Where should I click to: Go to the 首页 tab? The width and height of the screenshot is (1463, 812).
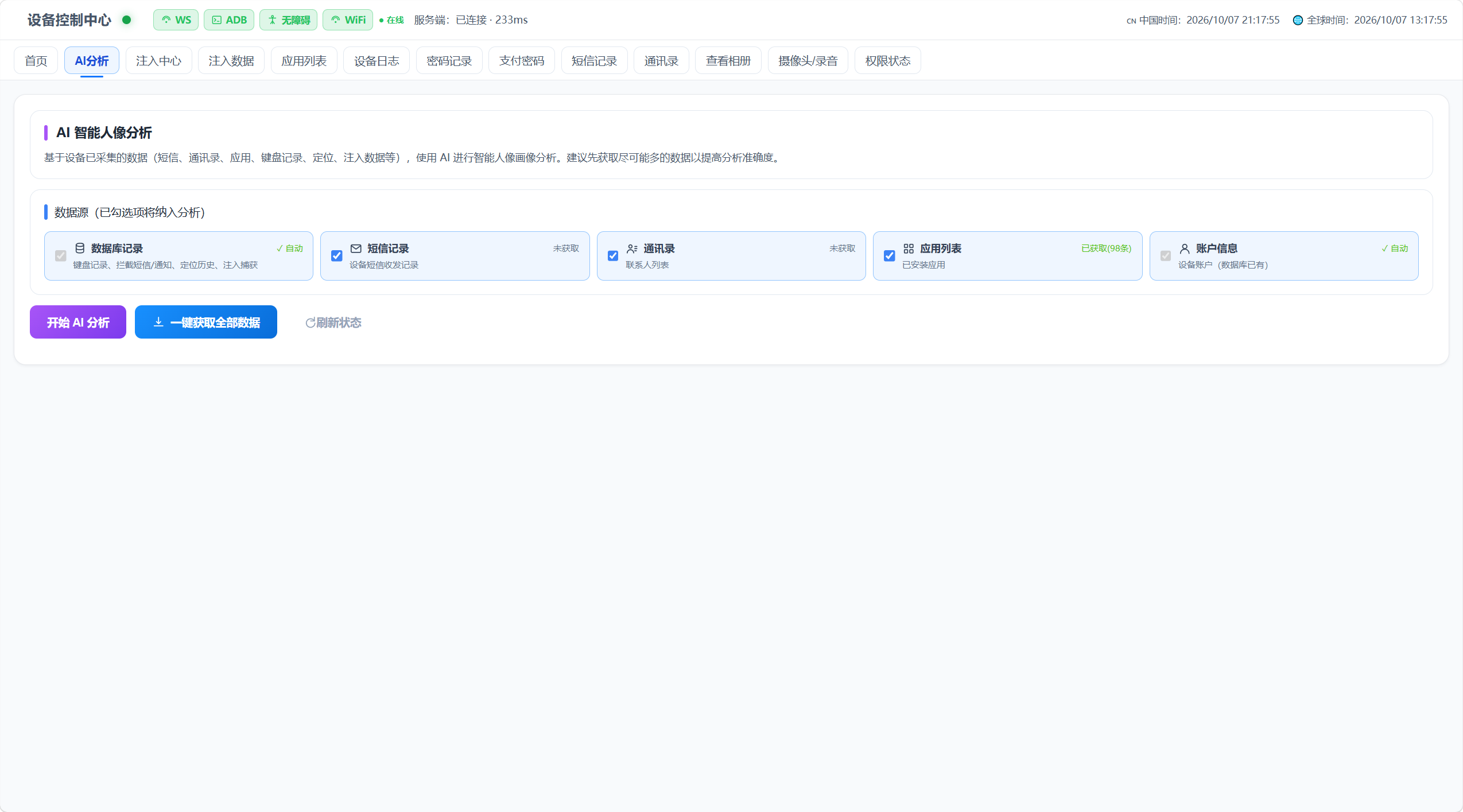coord(36,61)
